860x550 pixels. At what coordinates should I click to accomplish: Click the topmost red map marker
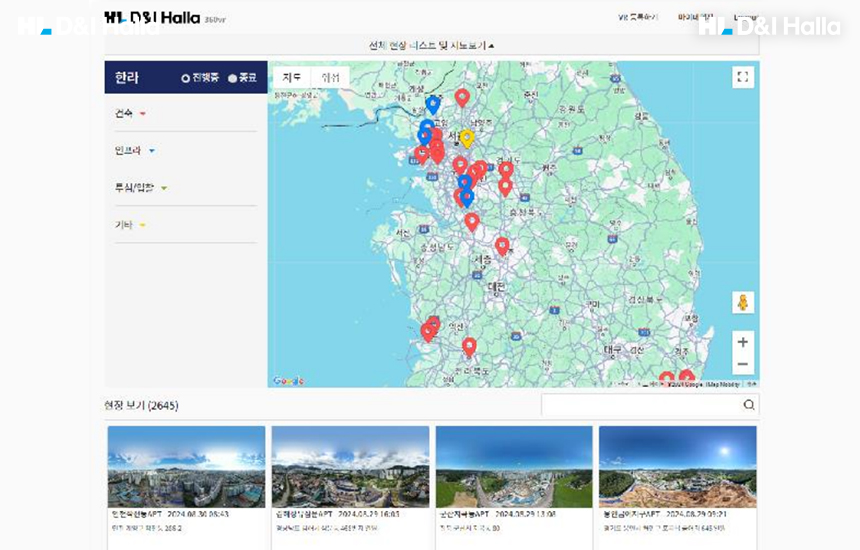[462, 97]
